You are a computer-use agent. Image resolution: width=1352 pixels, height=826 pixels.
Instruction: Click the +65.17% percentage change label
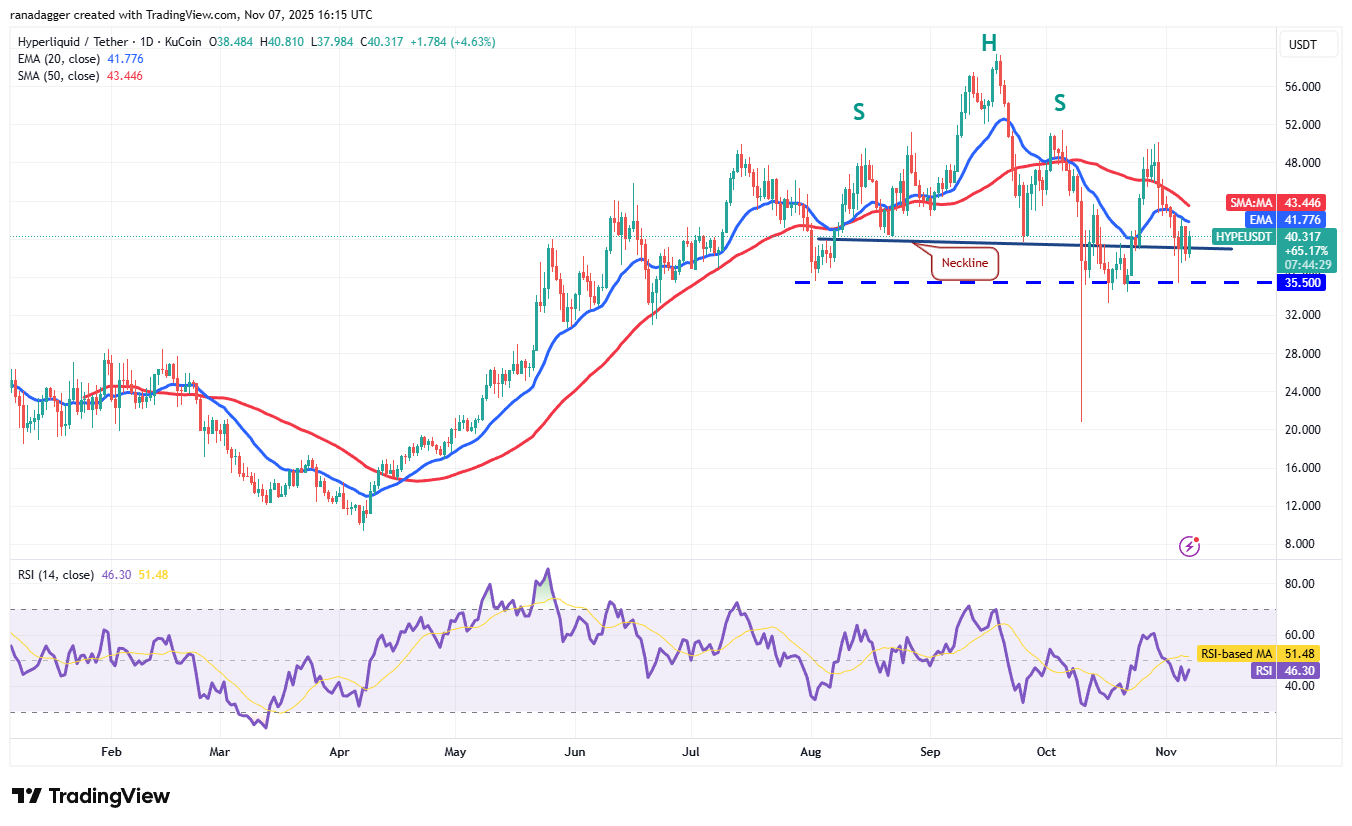click(x=1305, y=251)
